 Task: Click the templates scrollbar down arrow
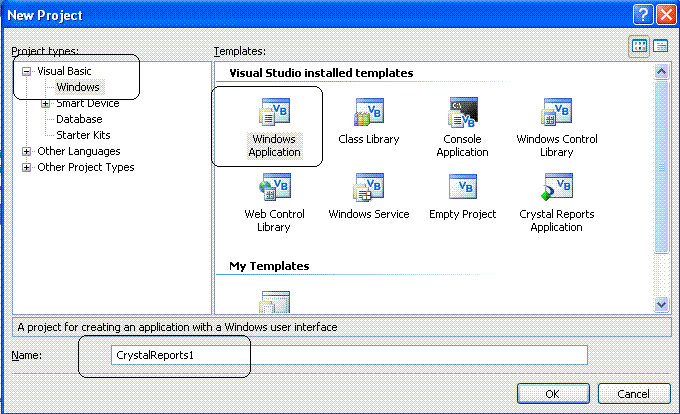point(661,304)
